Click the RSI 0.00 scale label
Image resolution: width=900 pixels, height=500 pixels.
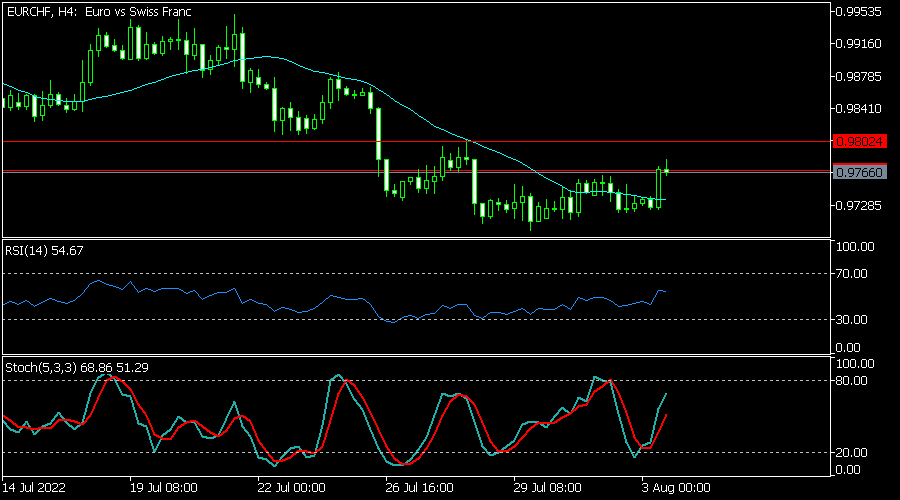[x=848, y=348]
